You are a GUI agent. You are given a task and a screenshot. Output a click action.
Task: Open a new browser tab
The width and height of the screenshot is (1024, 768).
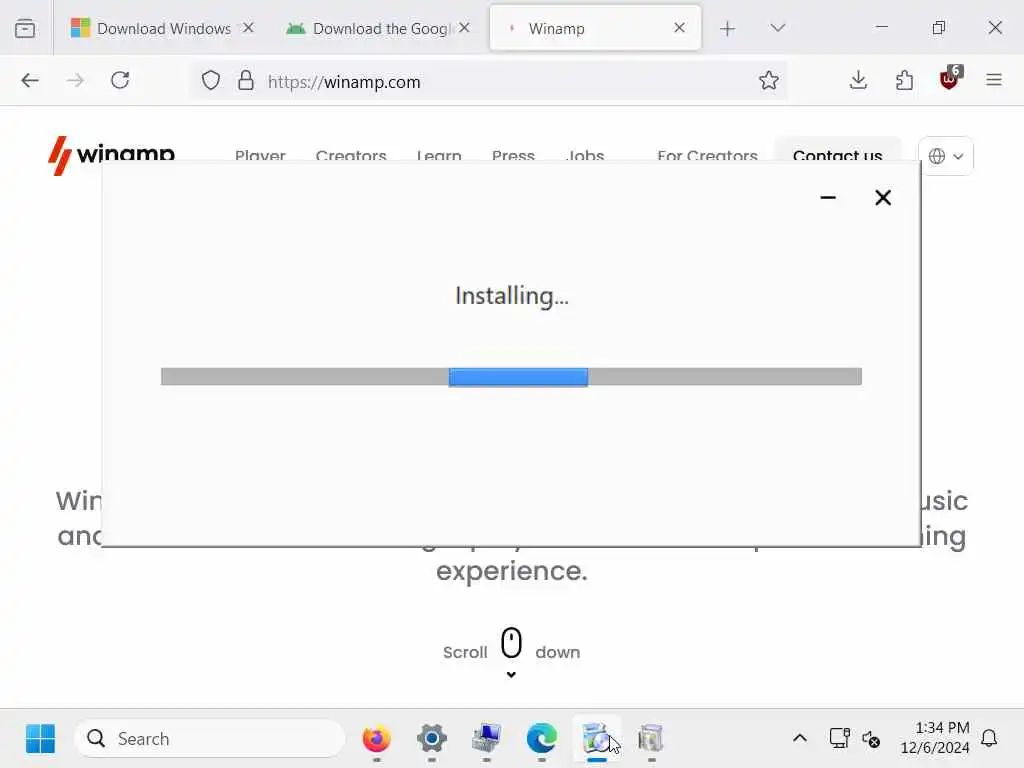coord(728,28)
